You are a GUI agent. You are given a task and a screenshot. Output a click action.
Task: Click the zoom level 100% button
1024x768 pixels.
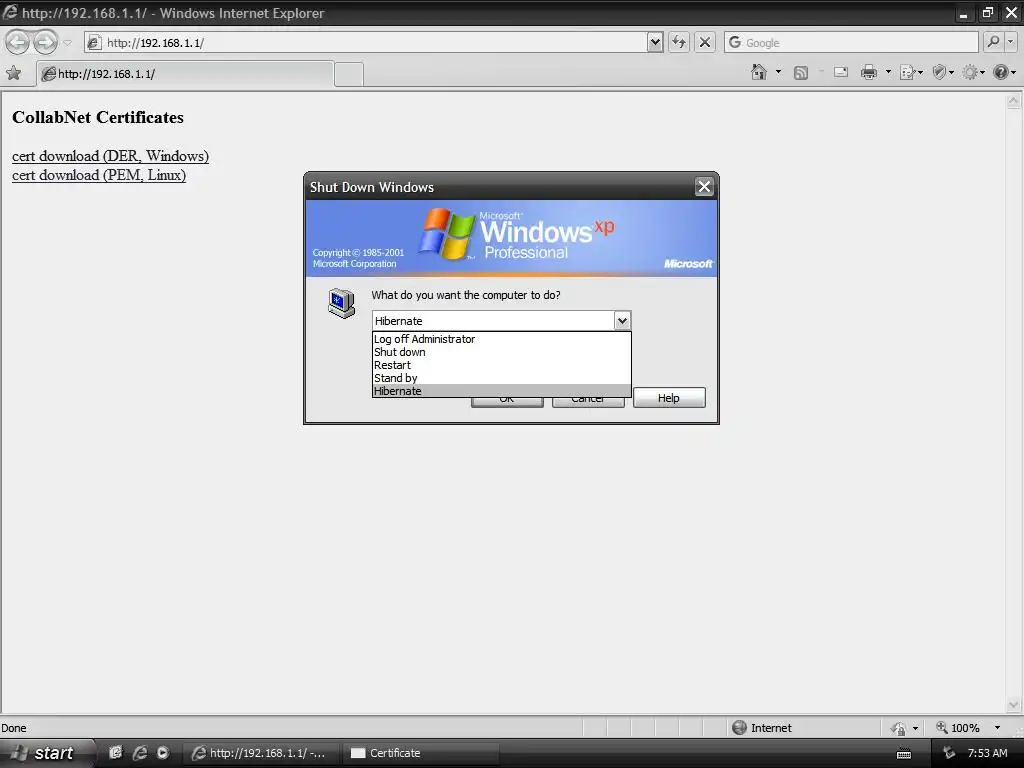(958, 728)
